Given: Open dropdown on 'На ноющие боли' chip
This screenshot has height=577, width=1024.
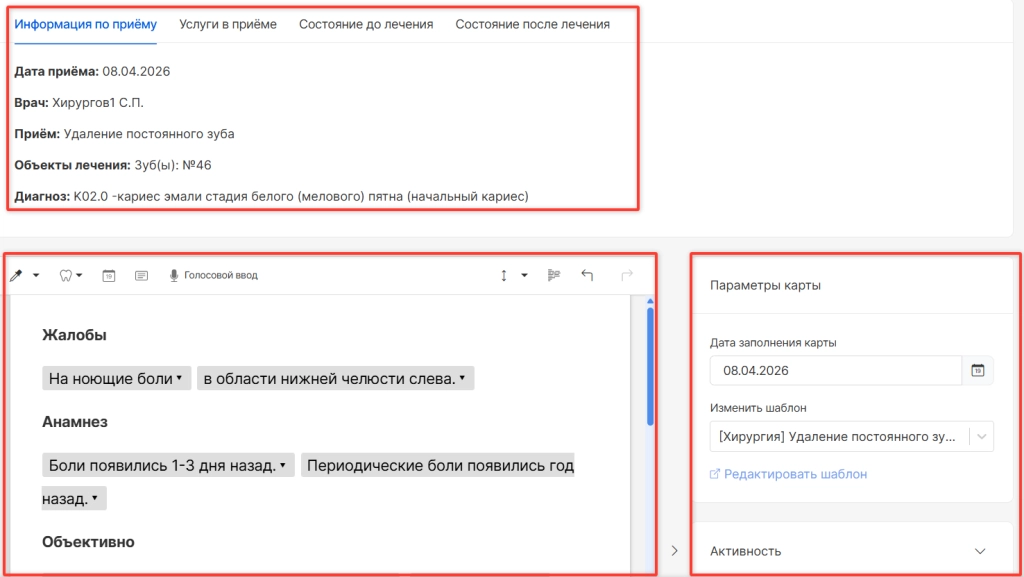Looking at the screenshot, I should (x=179, y=378).
